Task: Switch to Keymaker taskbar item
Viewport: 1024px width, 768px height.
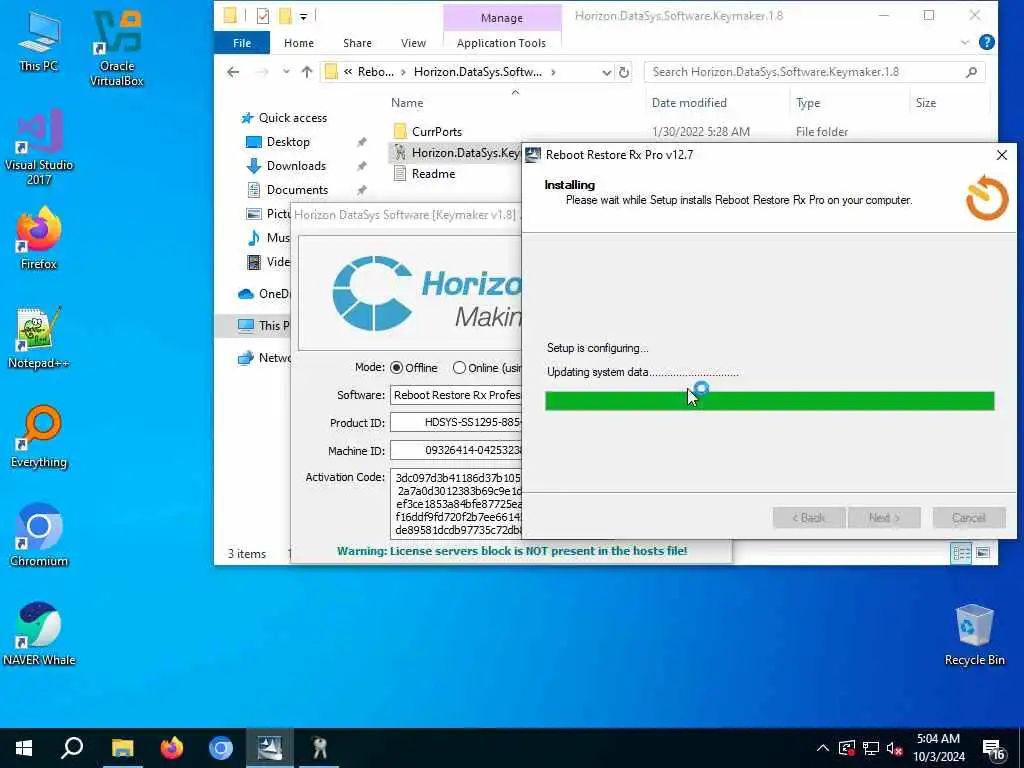Action: 319,748
